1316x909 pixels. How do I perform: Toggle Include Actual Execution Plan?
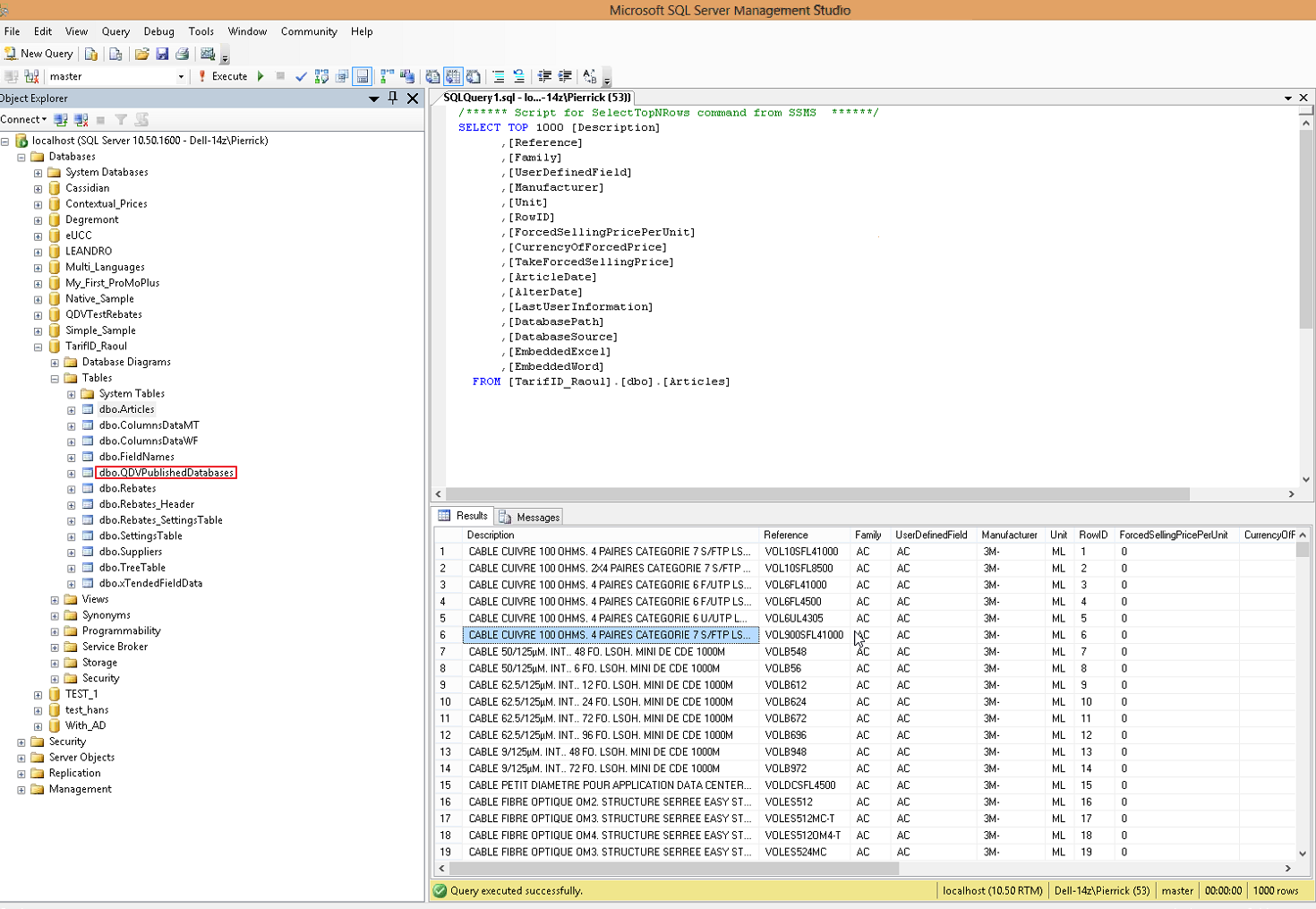click(x=387, y=76)
